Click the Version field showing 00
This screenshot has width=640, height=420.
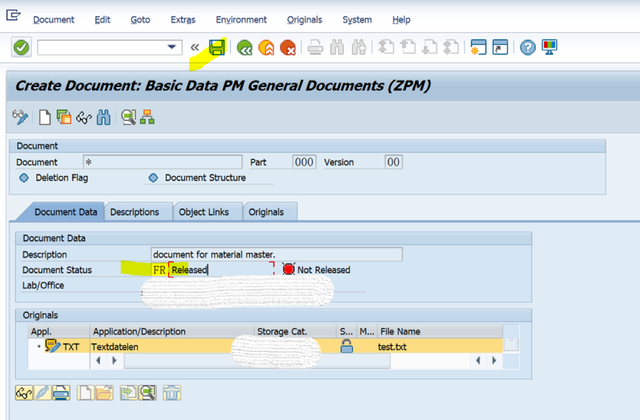click(x=393, y=162)
